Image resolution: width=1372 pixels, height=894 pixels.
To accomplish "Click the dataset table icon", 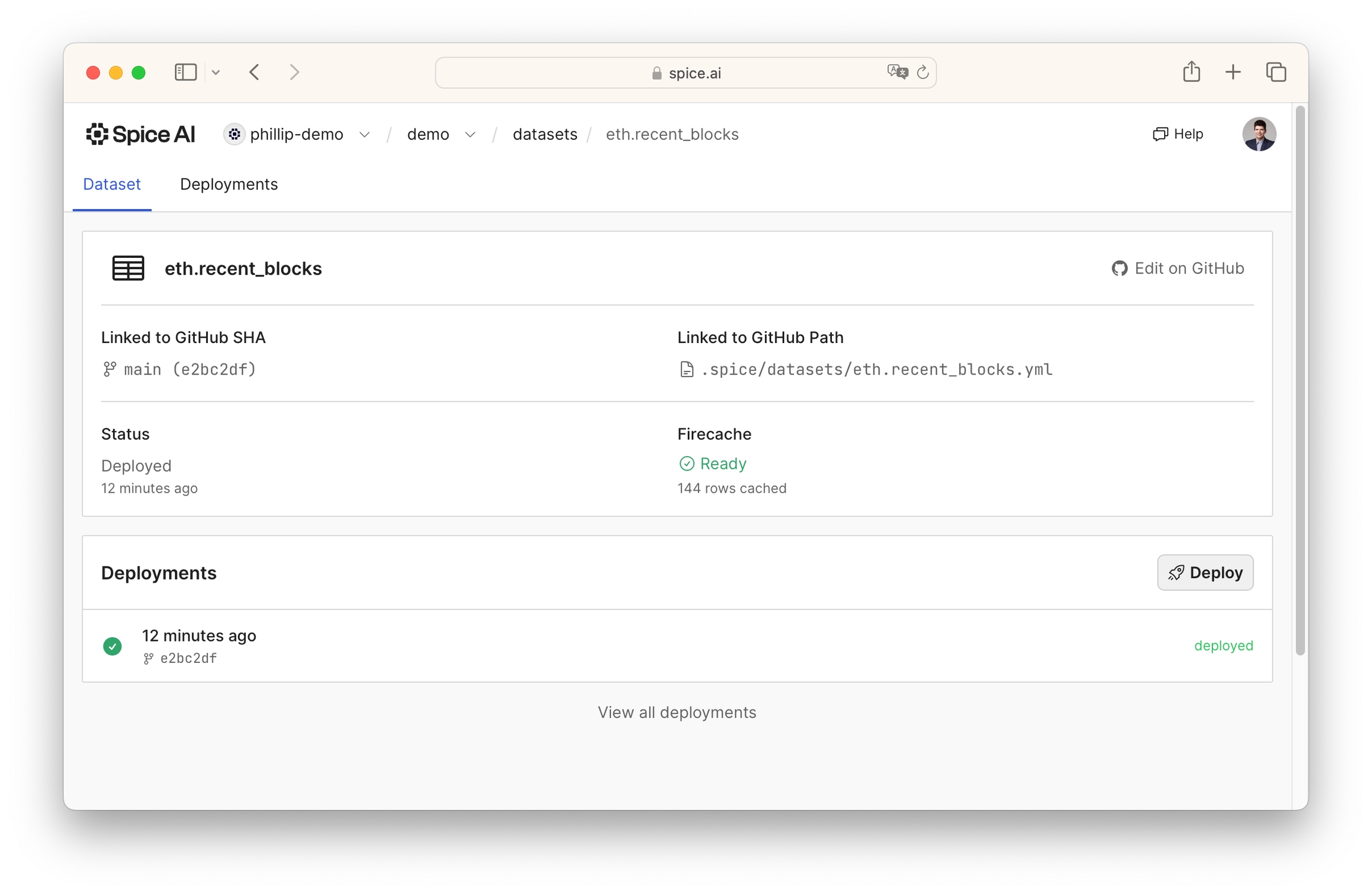I will pyautogui.click(x=128, y=268).
